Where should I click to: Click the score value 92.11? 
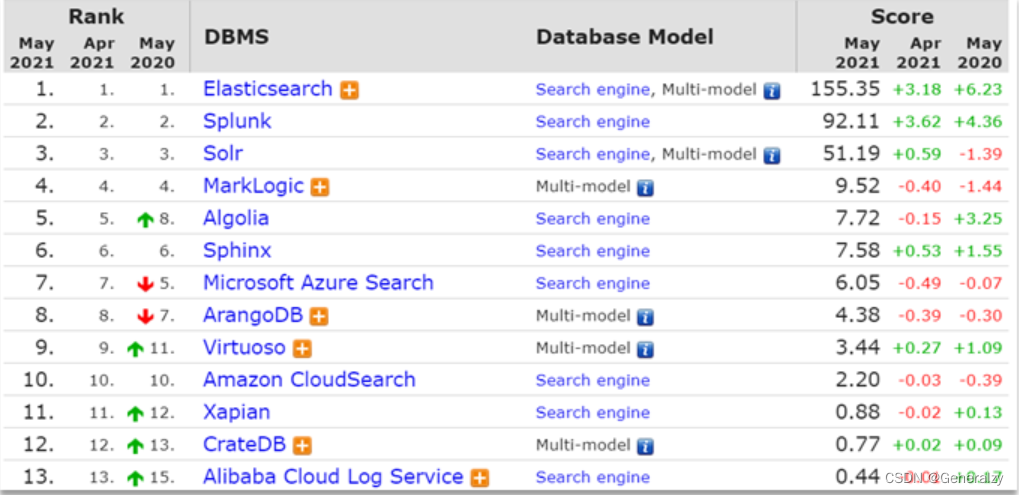pyautogui.click(x=851, y=121)
